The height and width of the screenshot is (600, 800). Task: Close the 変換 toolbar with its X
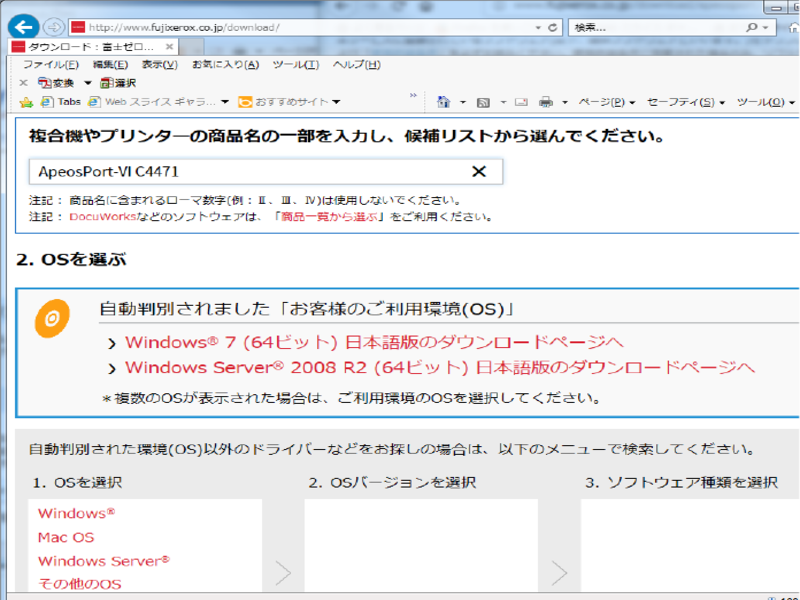click(x=23, y=83)
